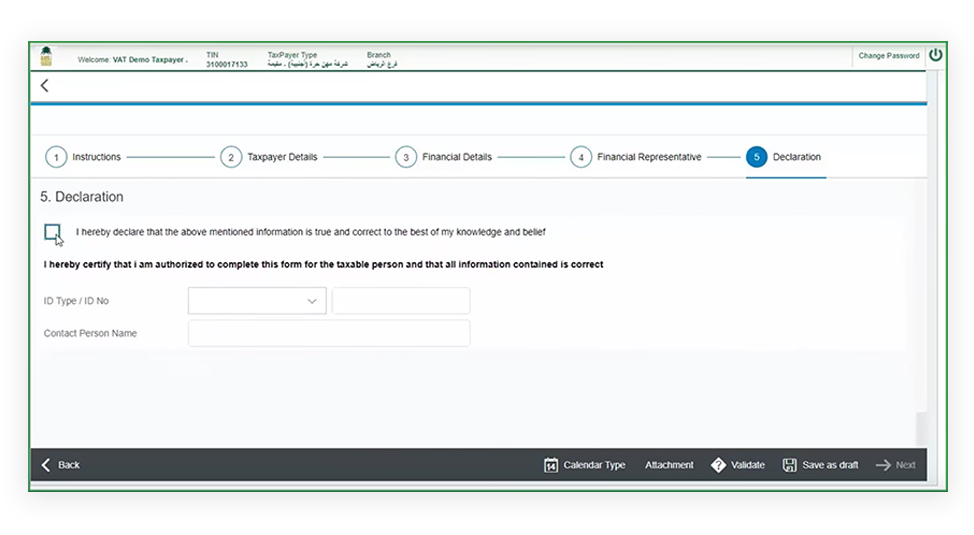The height and width of the screenshot is (535, 974).
Task: Click the vertical scrollbar thumb
Action: point(922,428)
